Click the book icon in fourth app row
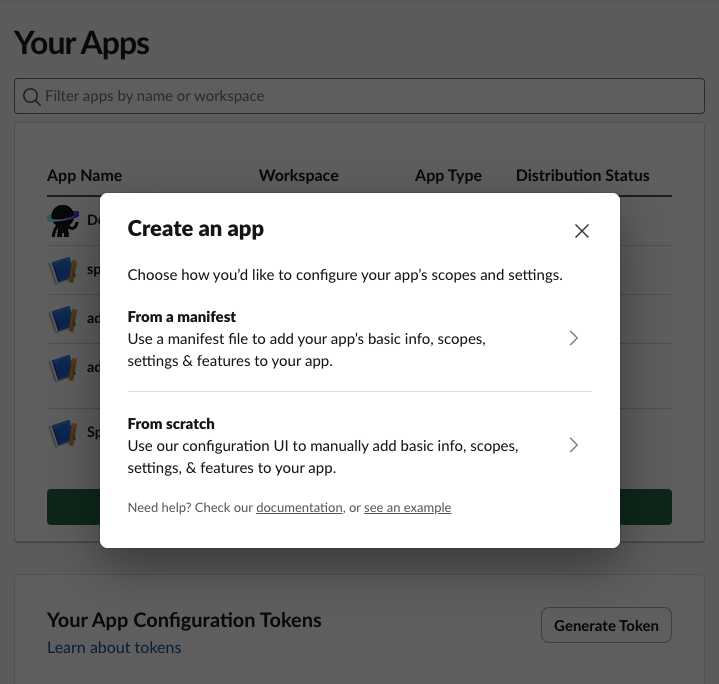This screenshot has width=719, height=684. pos(64,368)
